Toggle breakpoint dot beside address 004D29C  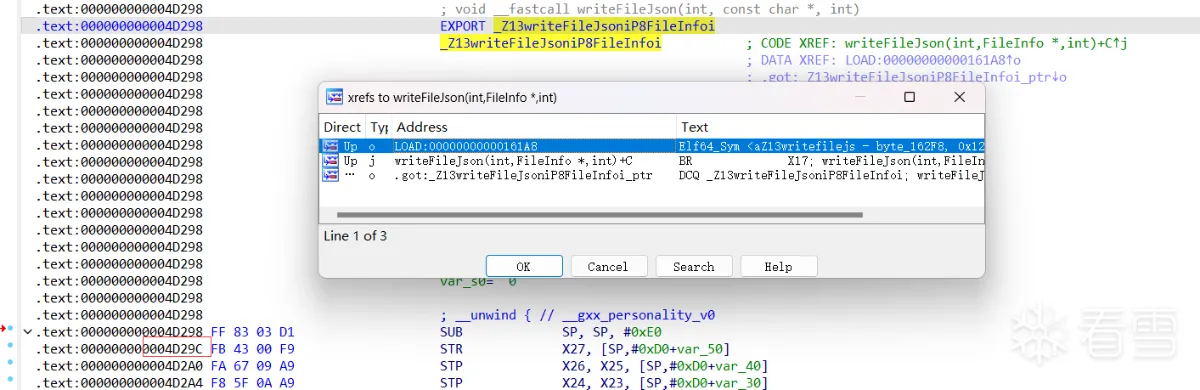[10, 346]
